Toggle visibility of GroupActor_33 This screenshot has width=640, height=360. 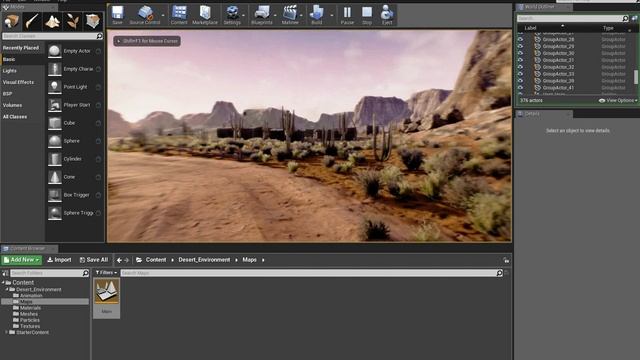520,74
